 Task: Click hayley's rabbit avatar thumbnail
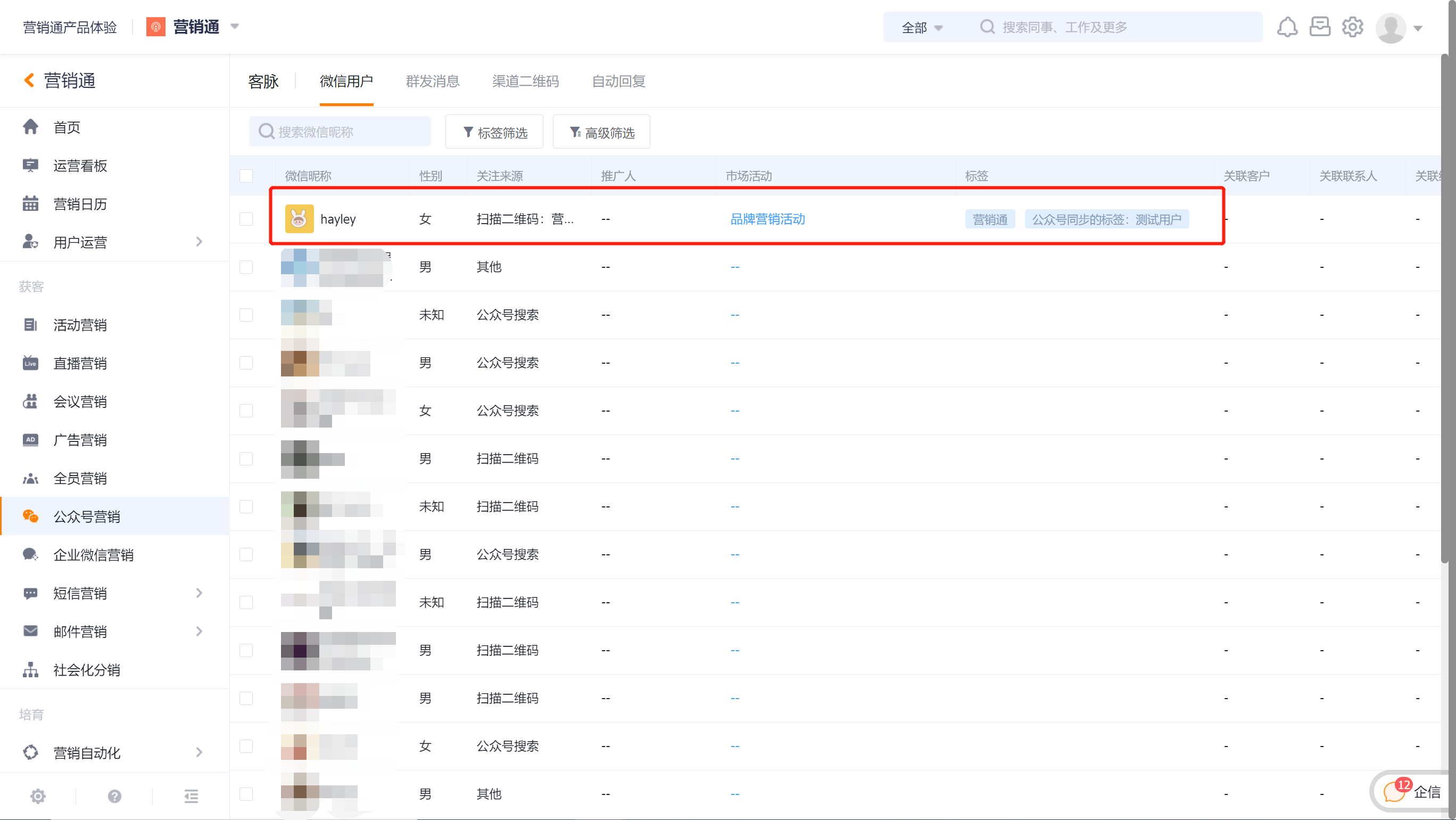[x=299, y=219]
